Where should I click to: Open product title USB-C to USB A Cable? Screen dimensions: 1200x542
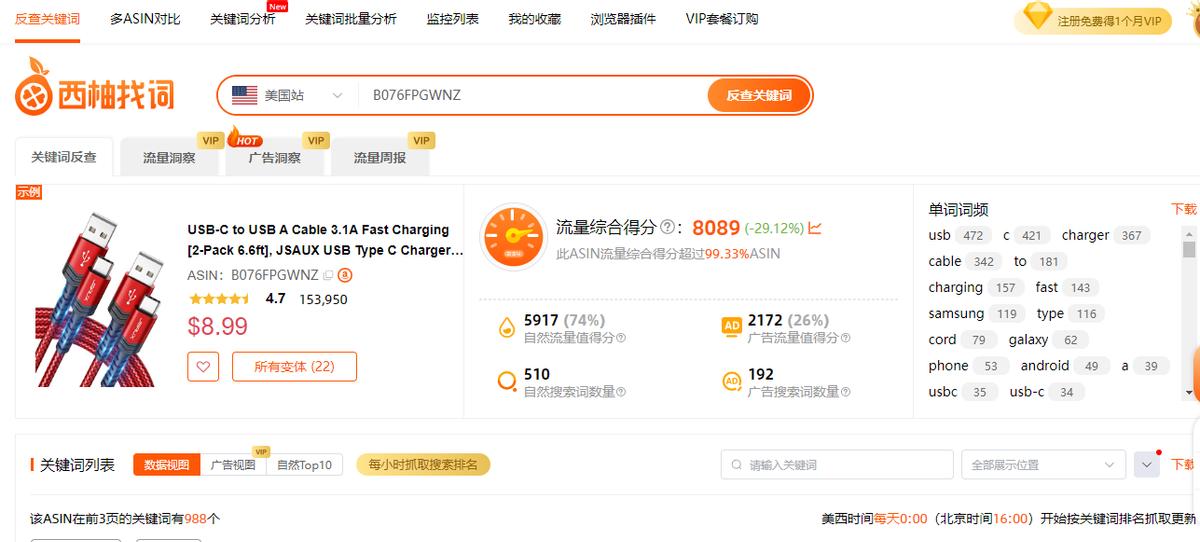click(x=326, y=240)
